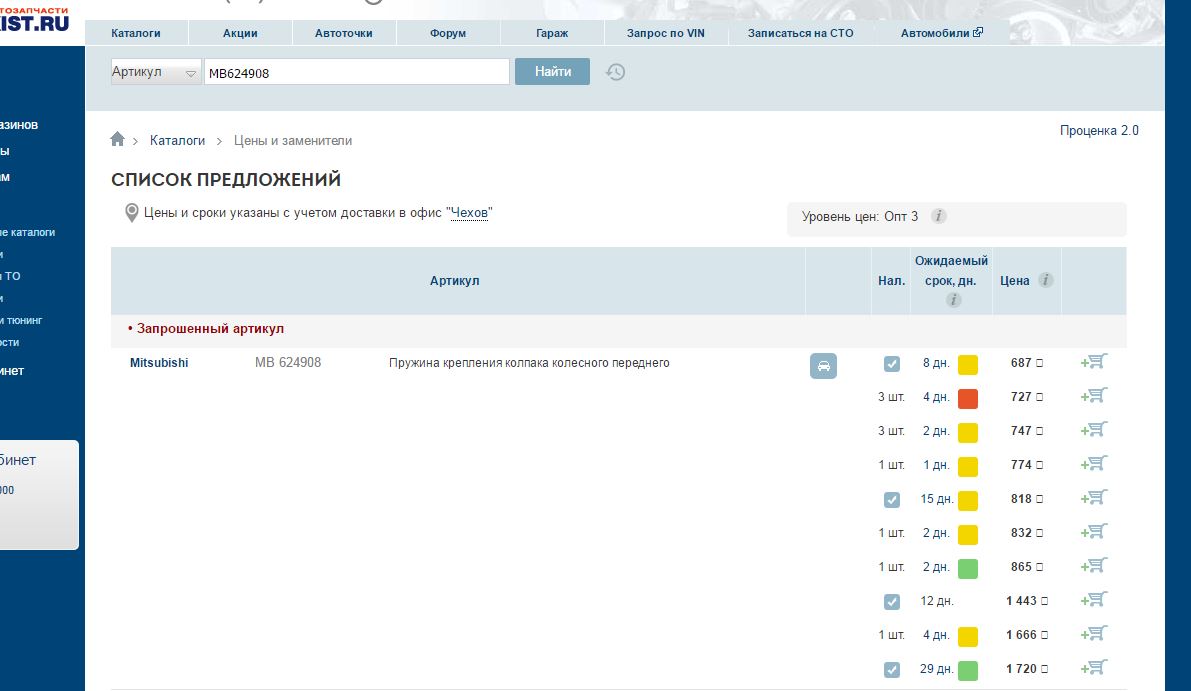Open the Автомобили external menu item
The height and width of the screenshot is (691, 1191).
pyautogui.click(x=941, y=33)
